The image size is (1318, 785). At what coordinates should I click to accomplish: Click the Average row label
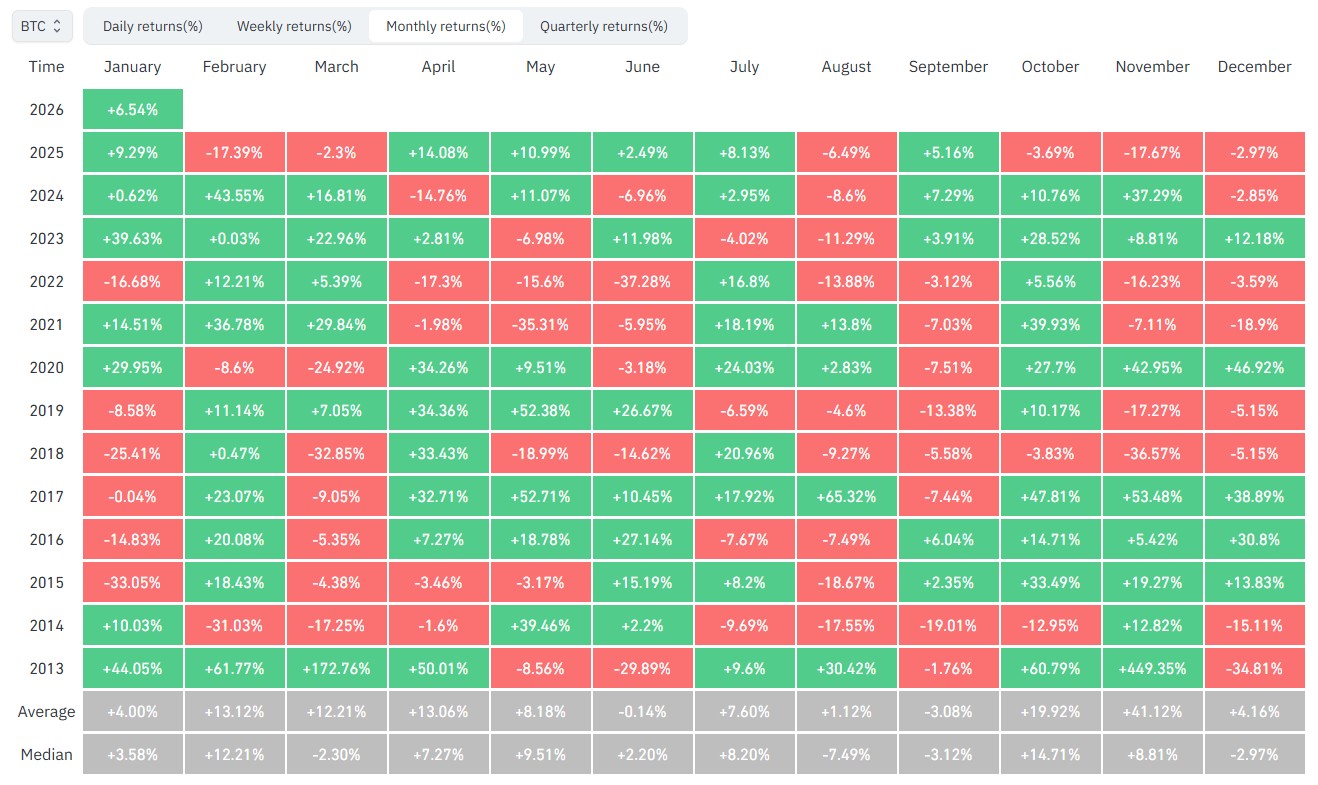coord(46,712)
